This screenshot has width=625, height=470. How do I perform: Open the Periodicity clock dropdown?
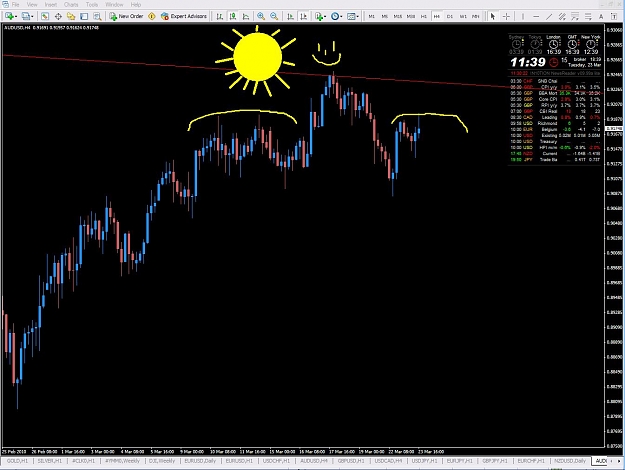click(x=336, y=16)
